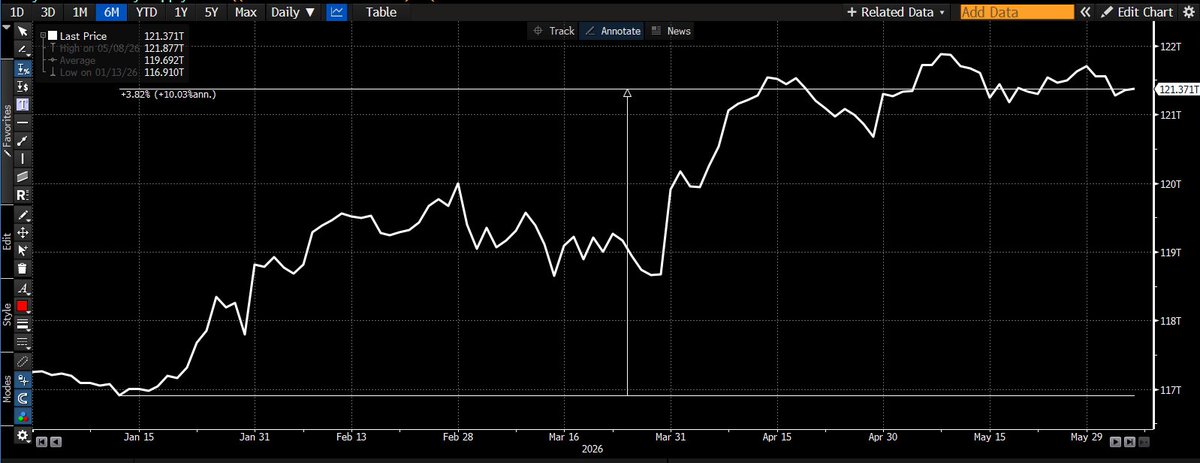This screenshot has width=1200, height=463.
Task: Select the move crosshair arrows tool
Action: click(x=24, y=233)
